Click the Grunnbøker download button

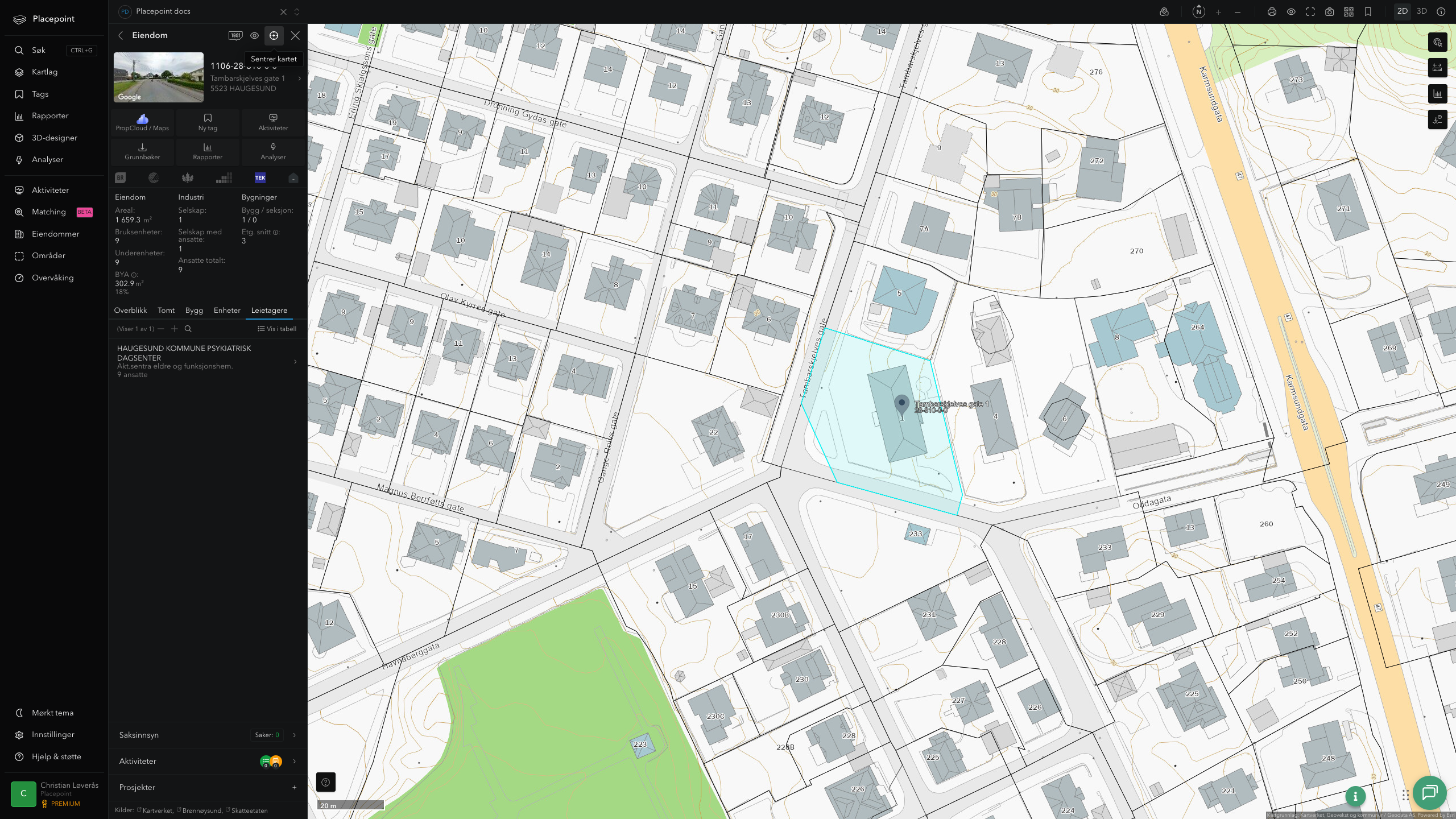click(142, 151)
